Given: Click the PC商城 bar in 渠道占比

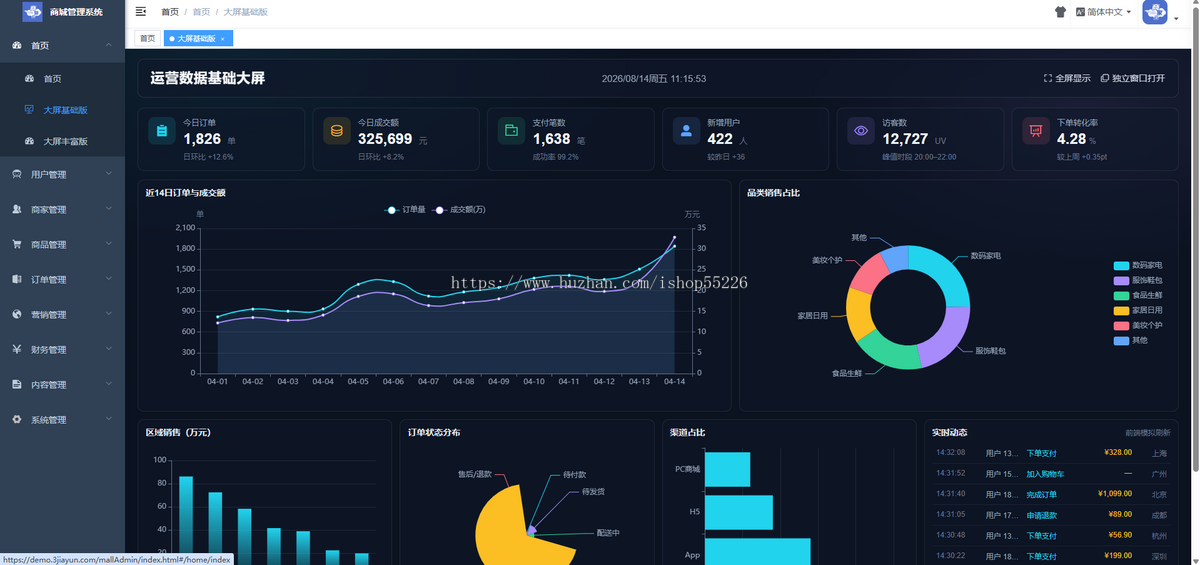Looking at the screenshot, I should click(x=727, y=469).
